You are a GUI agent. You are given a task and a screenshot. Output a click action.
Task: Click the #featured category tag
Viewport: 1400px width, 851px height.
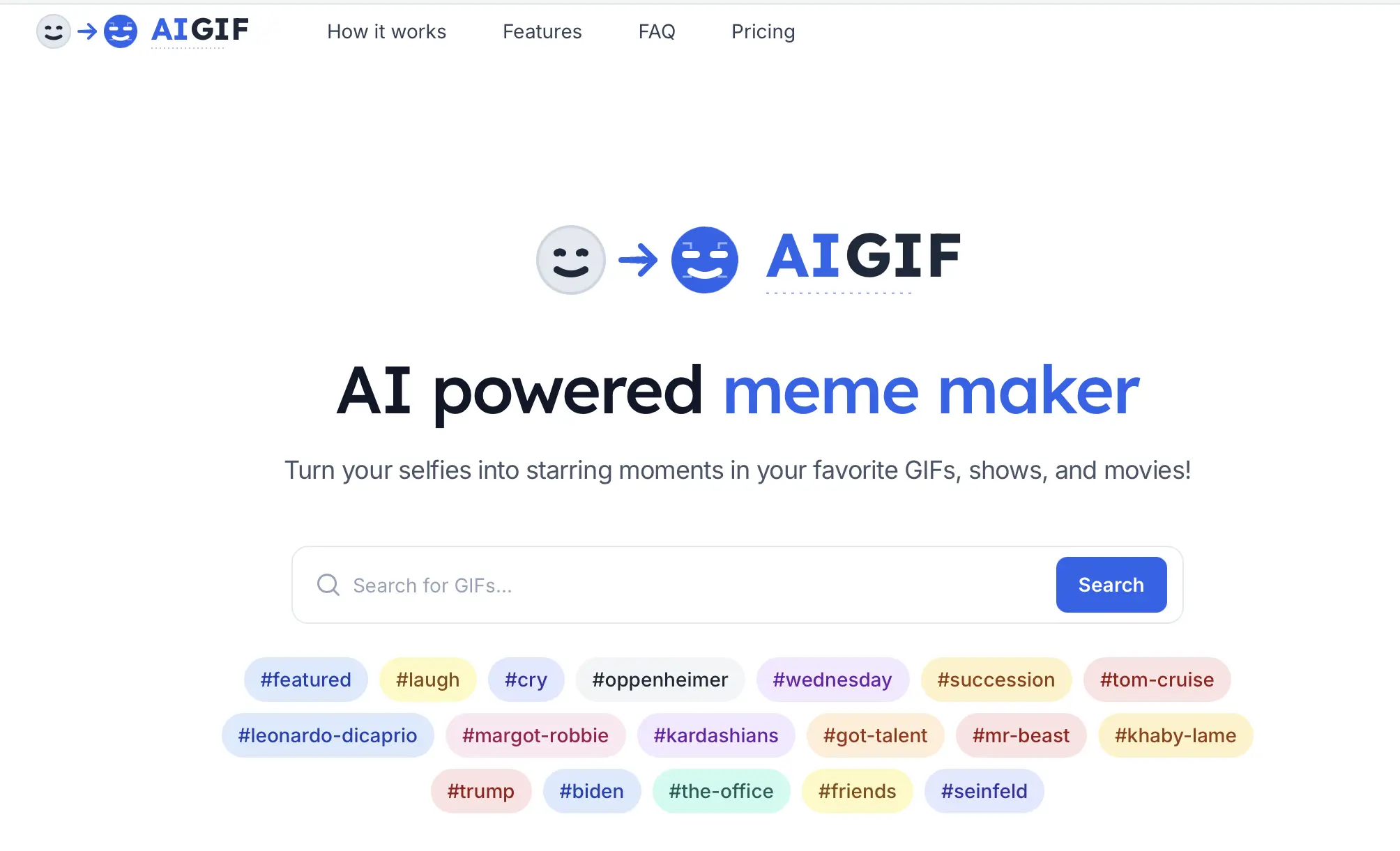click(305, 680)
